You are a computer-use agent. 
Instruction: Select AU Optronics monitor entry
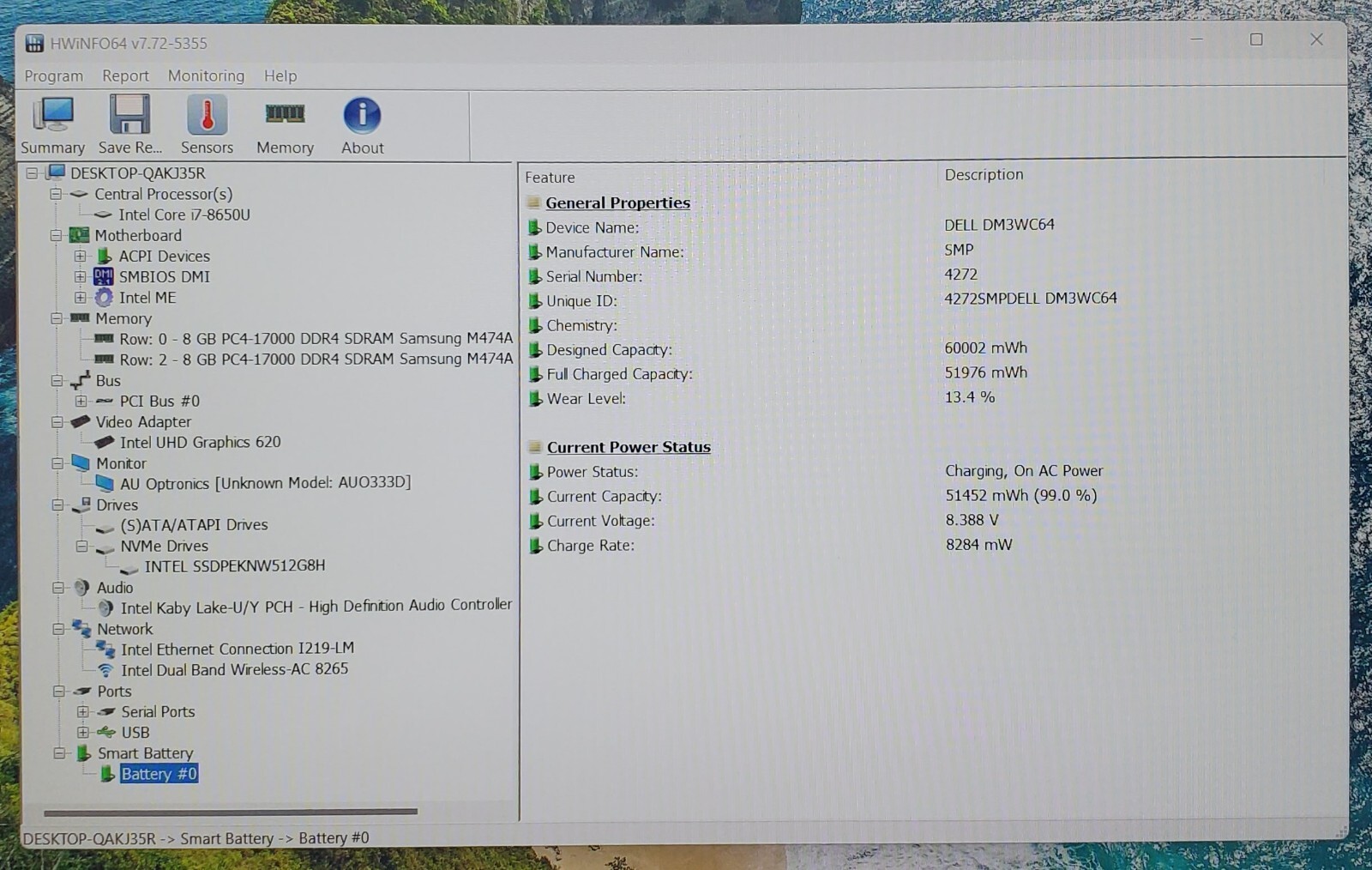coord(265,483)
